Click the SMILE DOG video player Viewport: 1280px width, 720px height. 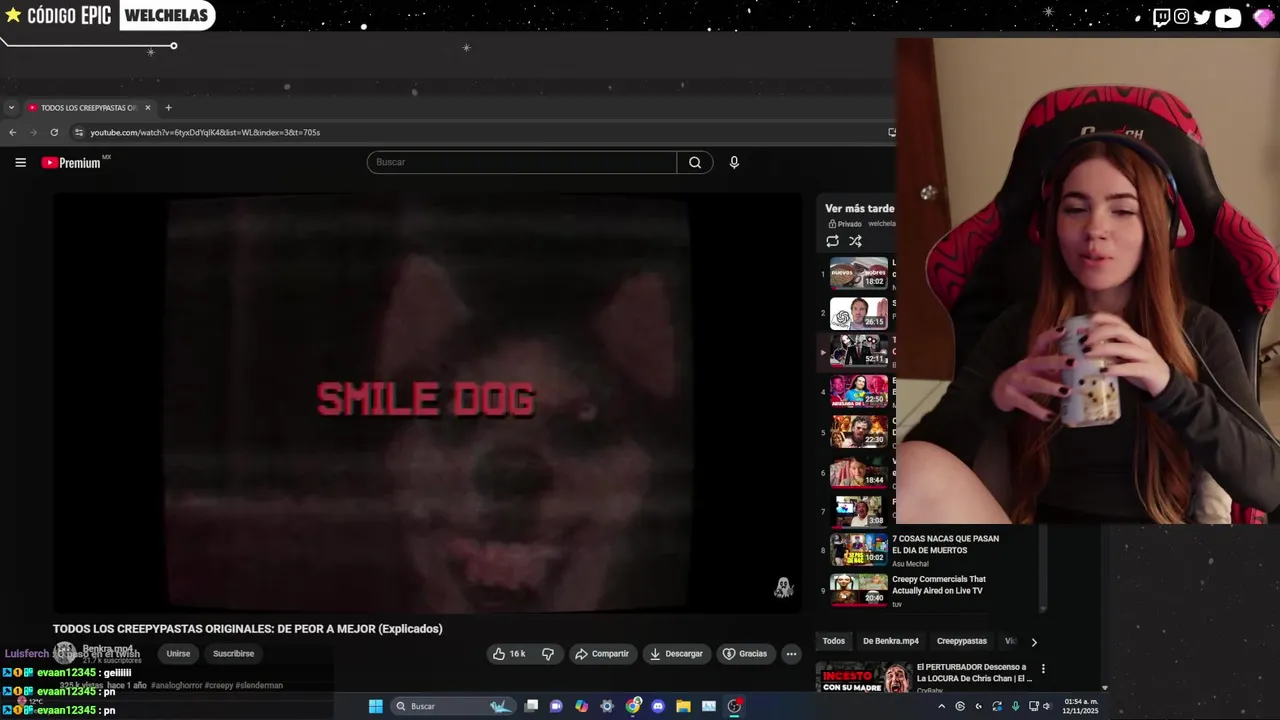(427, 401)
